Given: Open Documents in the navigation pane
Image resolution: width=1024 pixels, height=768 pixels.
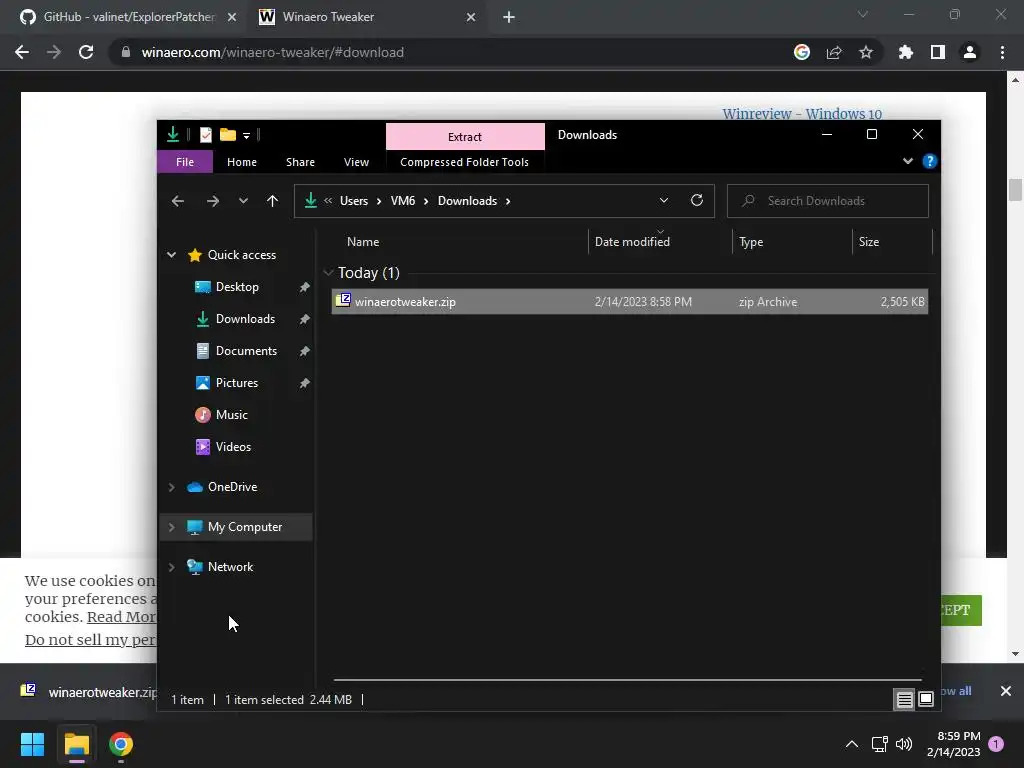Looking at the screenshot, I should pos(246,351).
